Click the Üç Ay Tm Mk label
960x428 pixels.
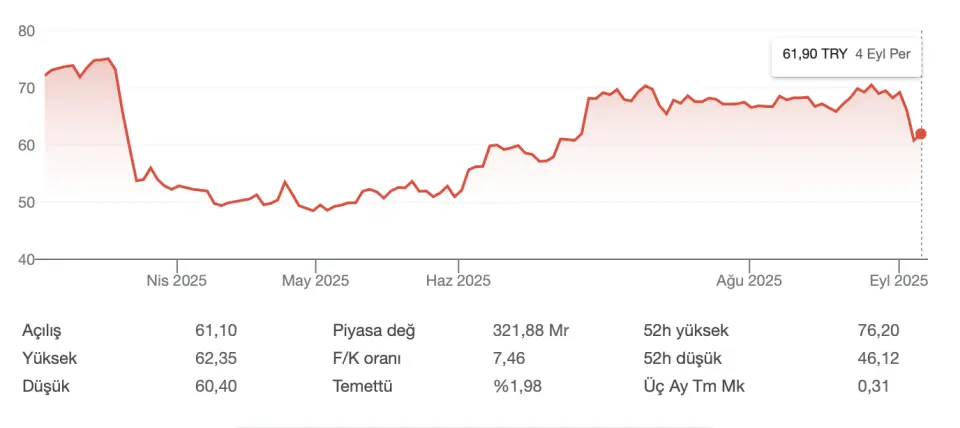click(x=694, y=386)
